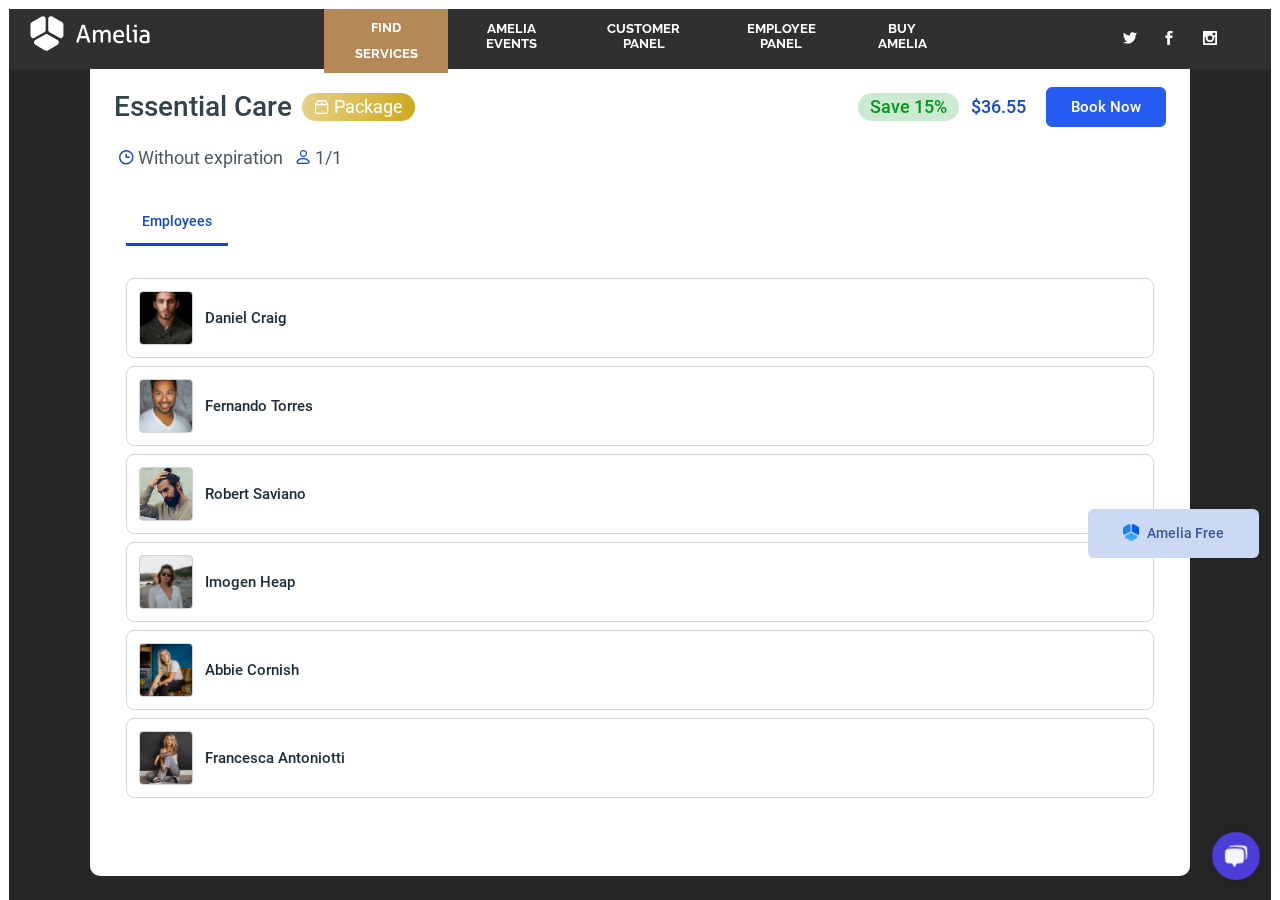Open the Instagram social icon

(x=1210, y=38)
